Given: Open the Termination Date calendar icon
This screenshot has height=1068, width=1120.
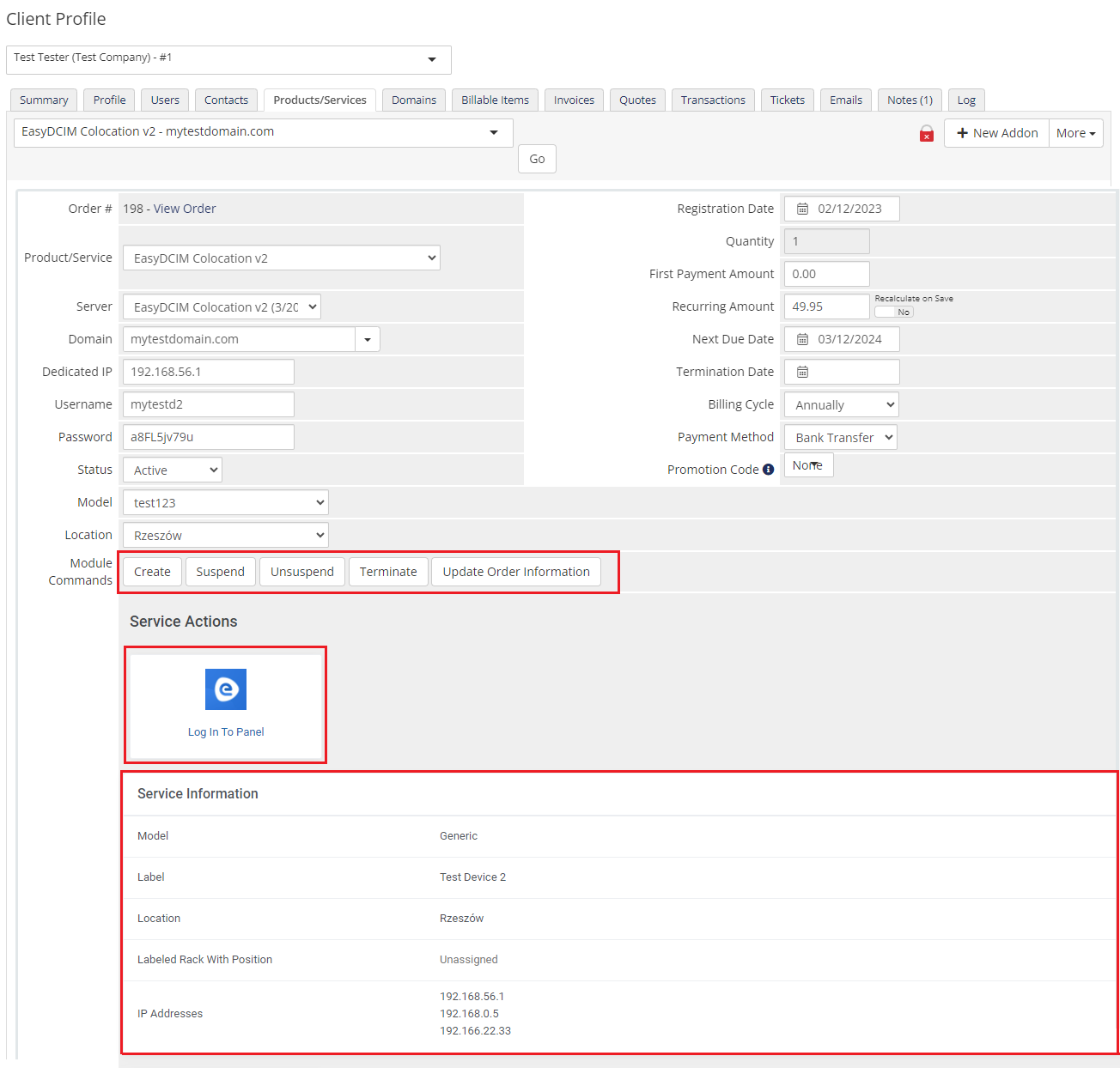Looking at the screenshot, I should [802, 372].
